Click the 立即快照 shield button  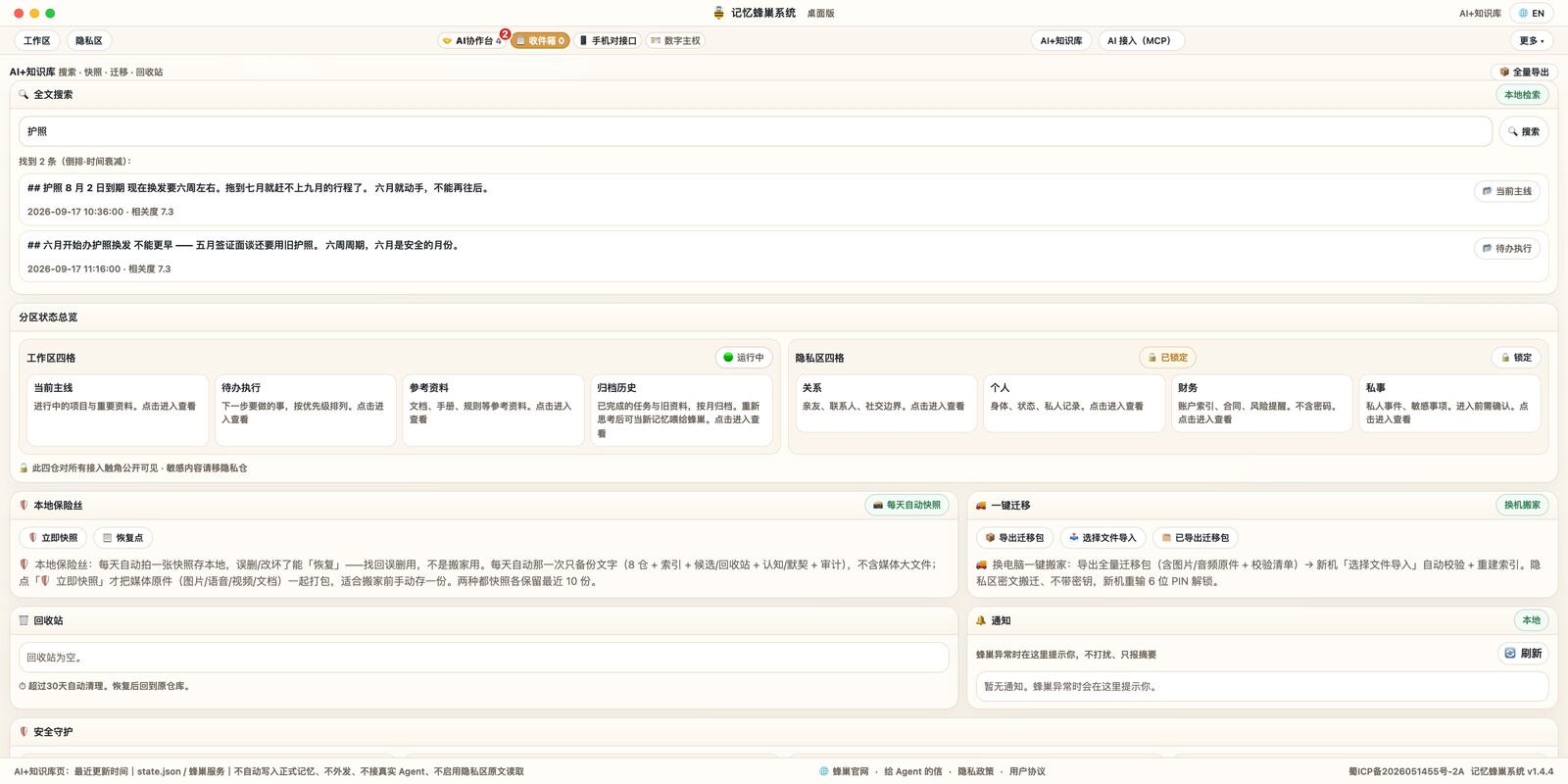[53, 538]
